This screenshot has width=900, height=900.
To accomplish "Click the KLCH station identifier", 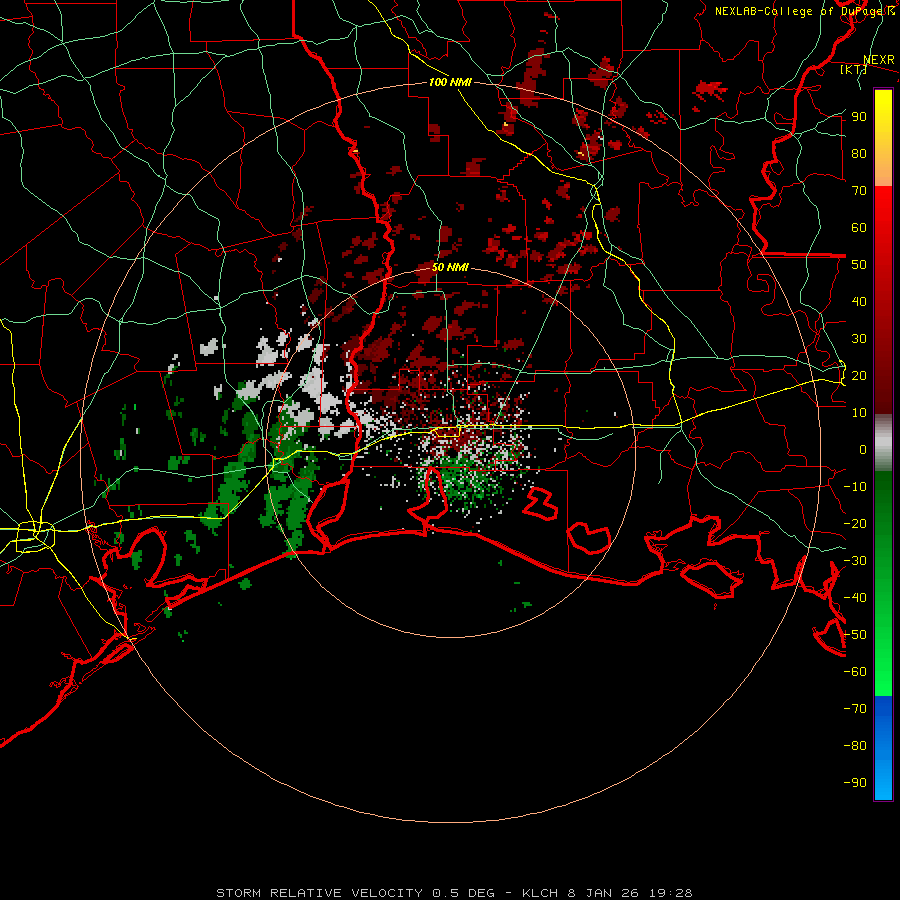I will click(540, 893).
